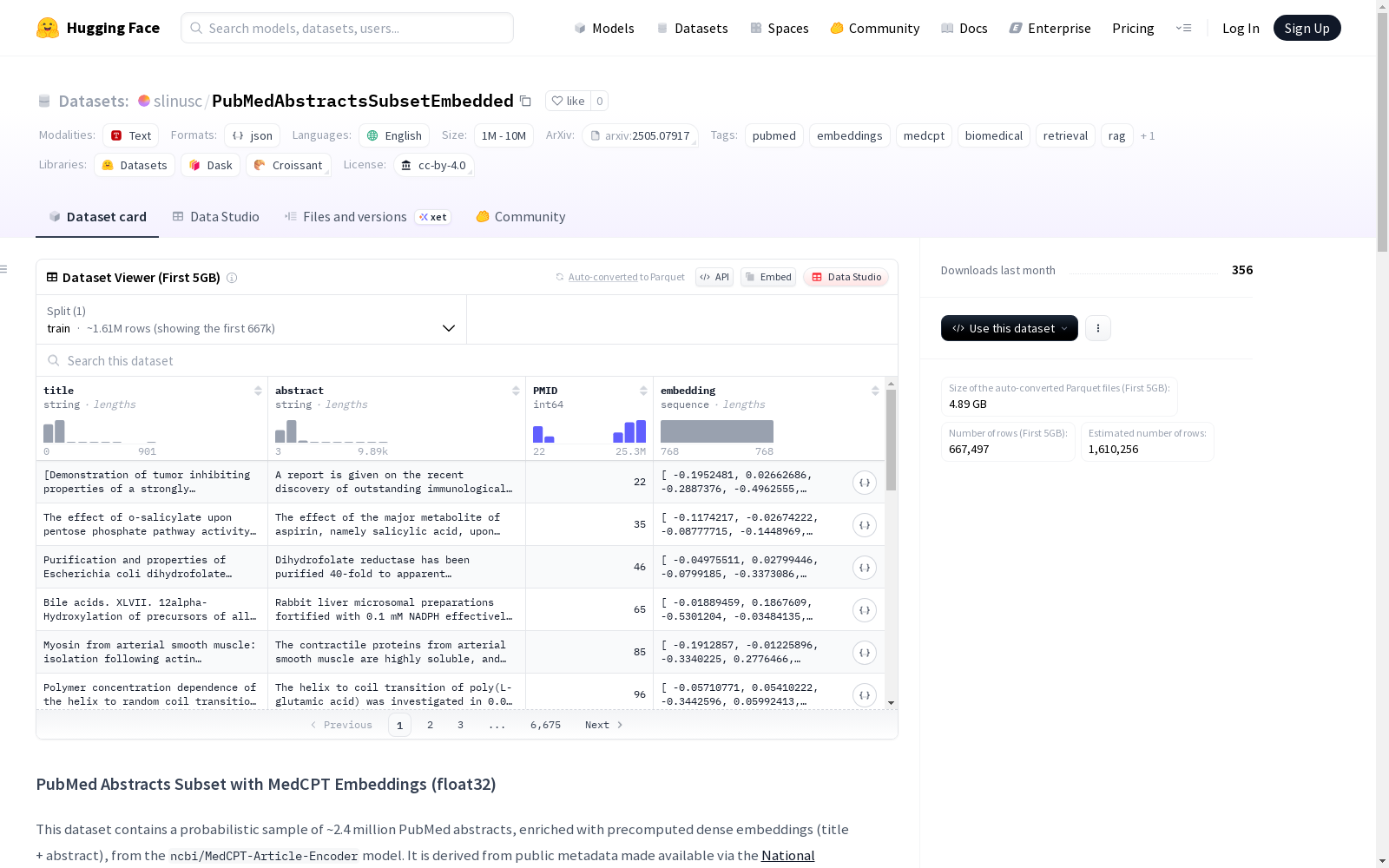Open the three-dot options next to Use this dataset

click(1098, 328)
